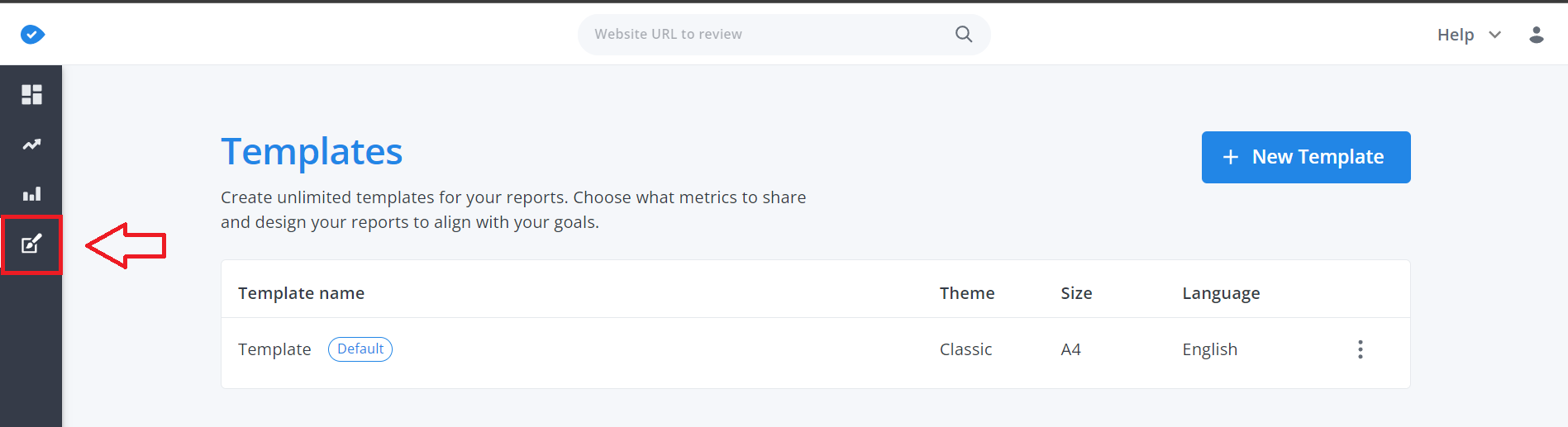Screen dimensions: 1568x427
Task: Open the Dashboard icon in the sidebar
Action: click(31, 94)
